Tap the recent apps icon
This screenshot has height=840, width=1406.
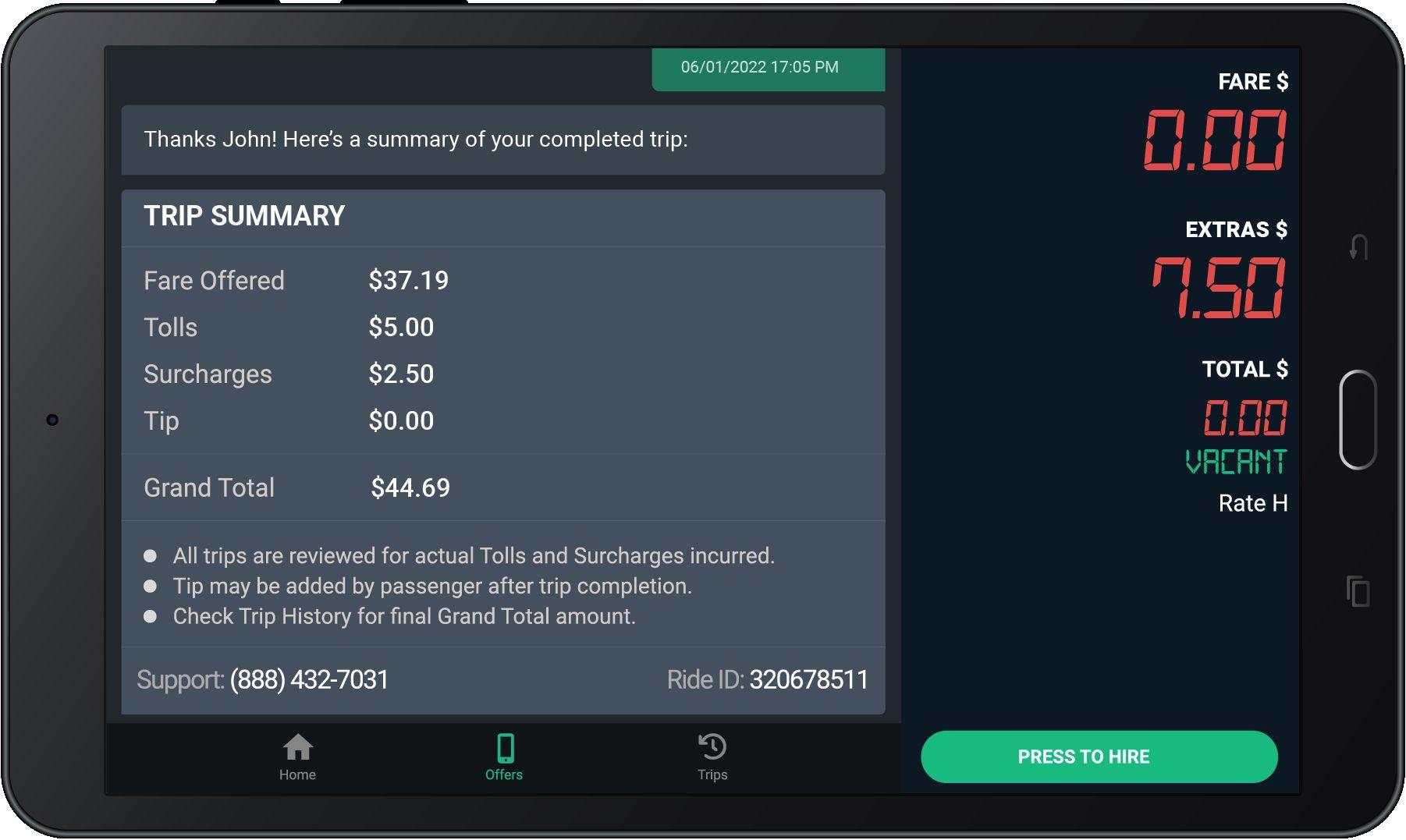[1358, 591]
